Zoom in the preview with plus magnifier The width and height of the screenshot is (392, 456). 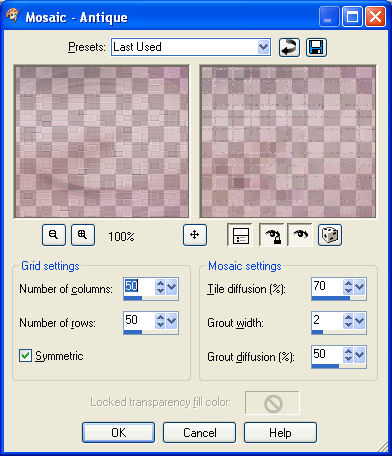tap(83, 235)
